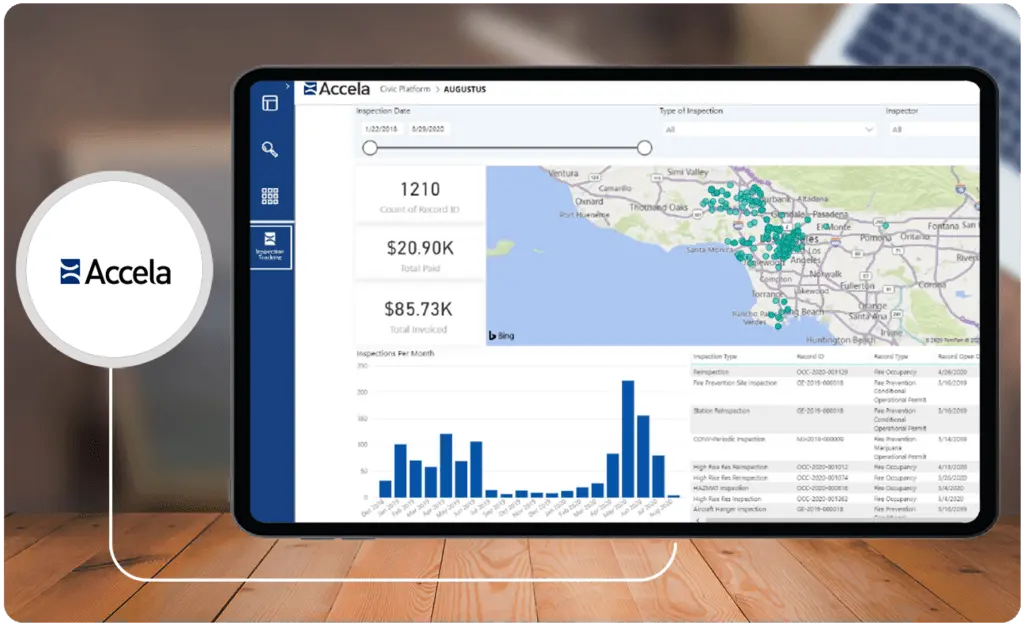The image size is (1024, 626).
Task: Open the Type of Inspection dropdown
Action: click(x=768, y=129)
